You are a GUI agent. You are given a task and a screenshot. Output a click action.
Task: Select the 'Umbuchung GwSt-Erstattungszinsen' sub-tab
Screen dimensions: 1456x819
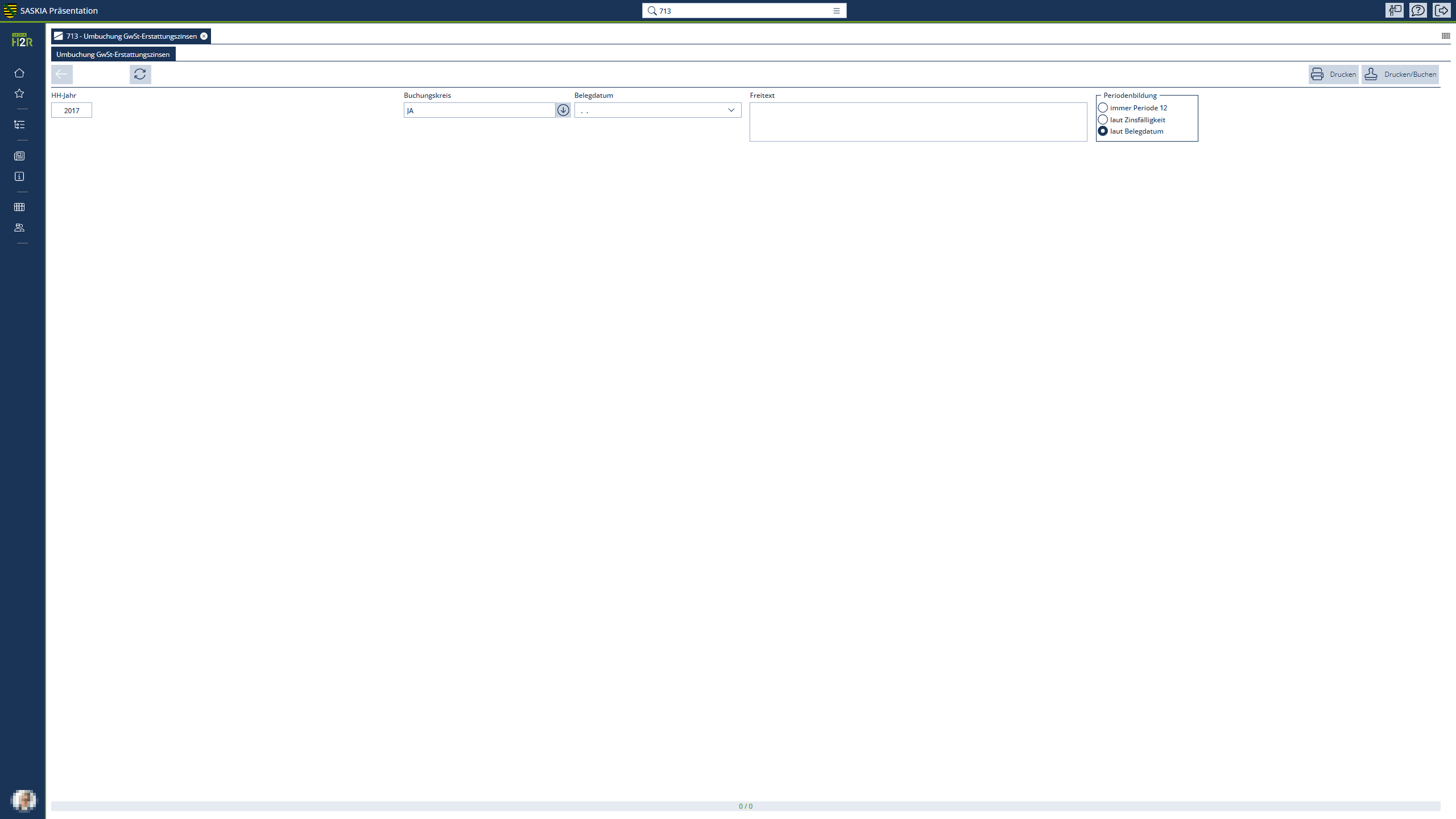(x=113, y=54)
